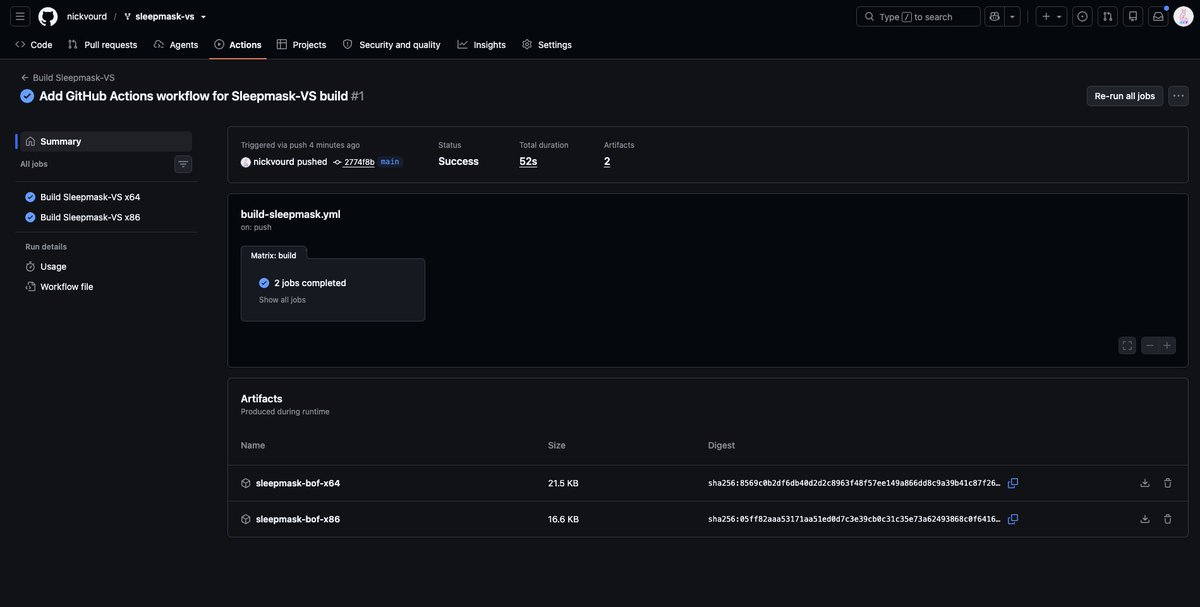Select the Actions tab
Viewport: 1200px width, 607px height.
point(237,44)
